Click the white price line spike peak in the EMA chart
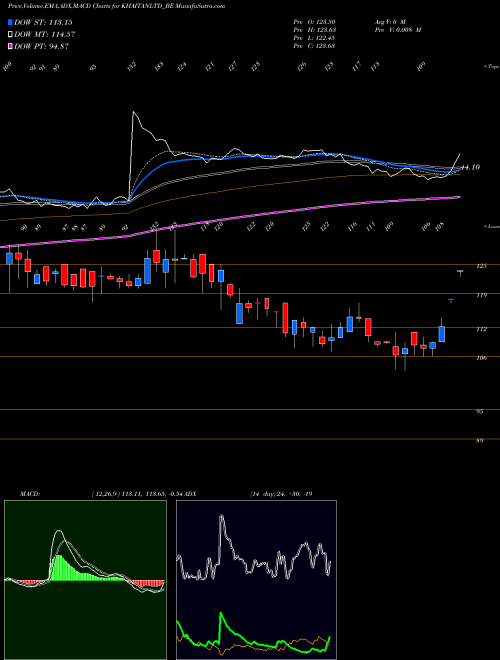The image size is (500, 660). (133, 112)
